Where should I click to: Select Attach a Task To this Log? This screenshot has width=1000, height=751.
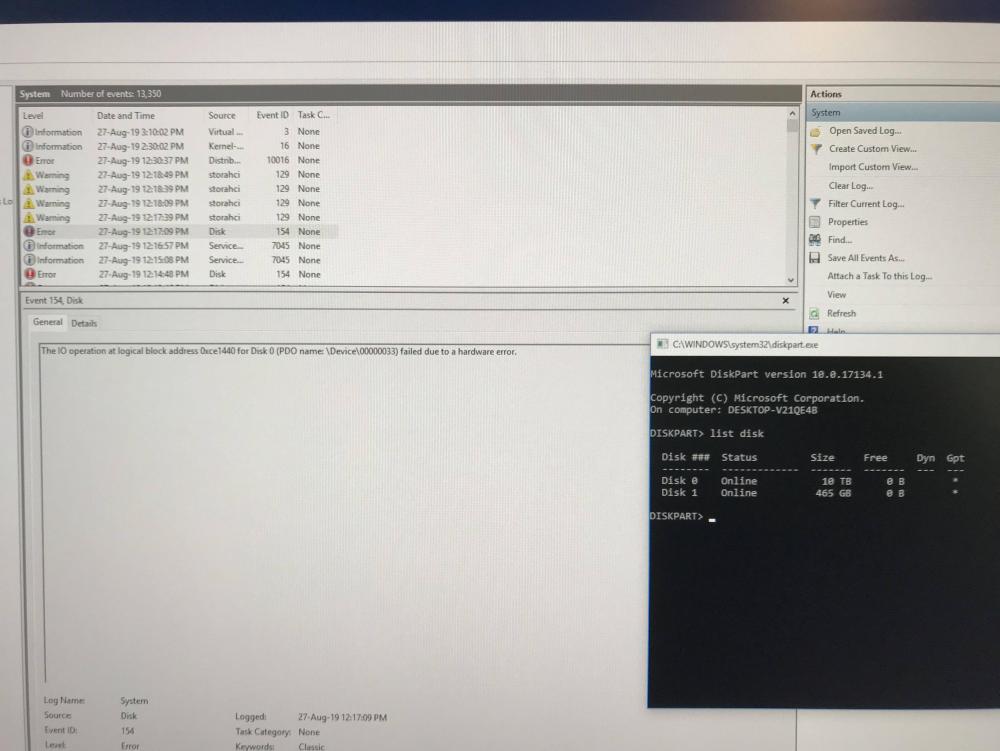pyautogui.click(x=879, y=276)
